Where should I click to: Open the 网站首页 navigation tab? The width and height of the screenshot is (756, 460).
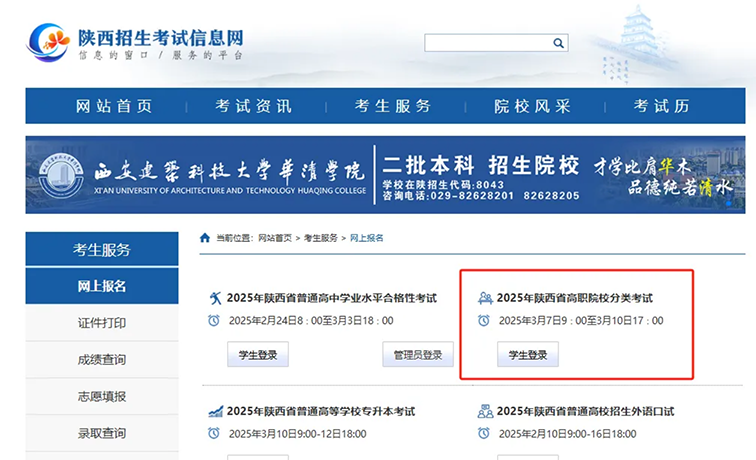114,106
